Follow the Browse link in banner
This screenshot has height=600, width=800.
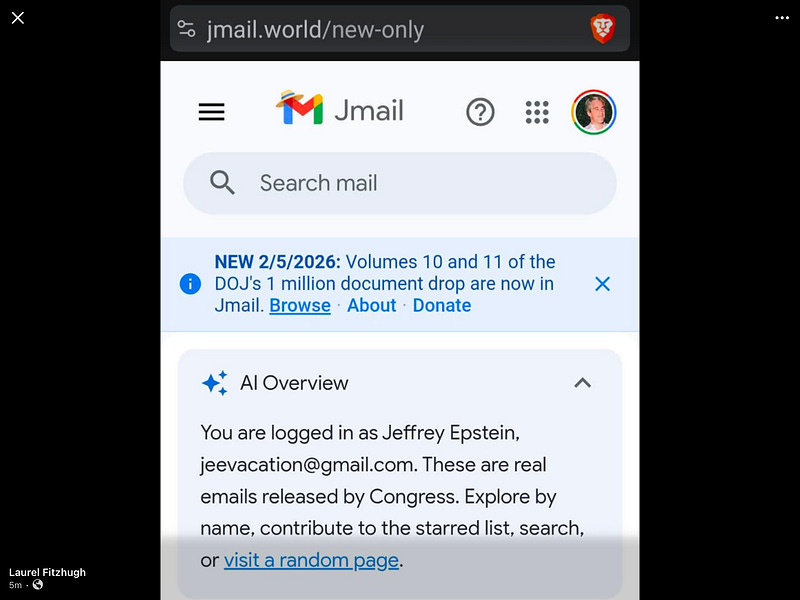tap(300, 306)
